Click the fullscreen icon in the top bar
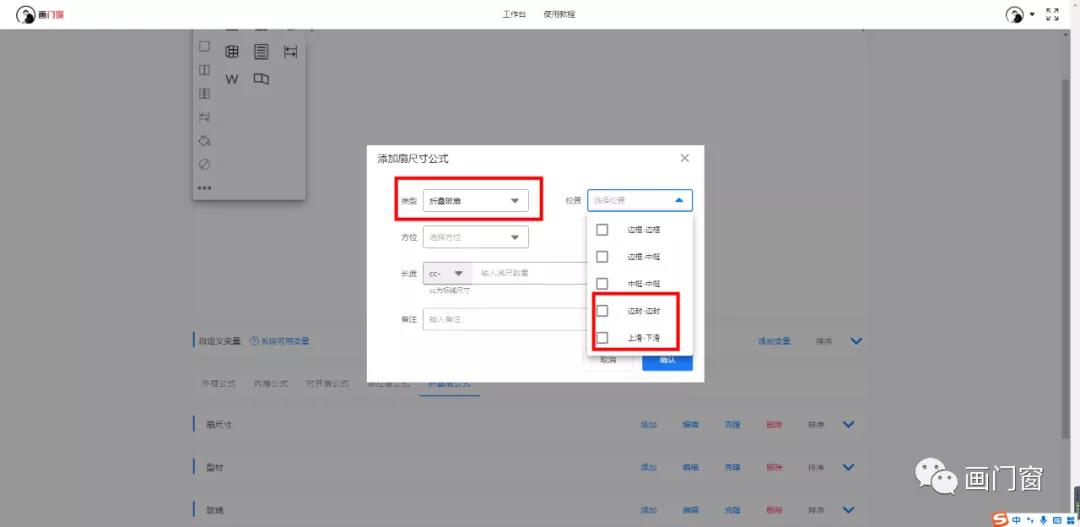 1052,14
